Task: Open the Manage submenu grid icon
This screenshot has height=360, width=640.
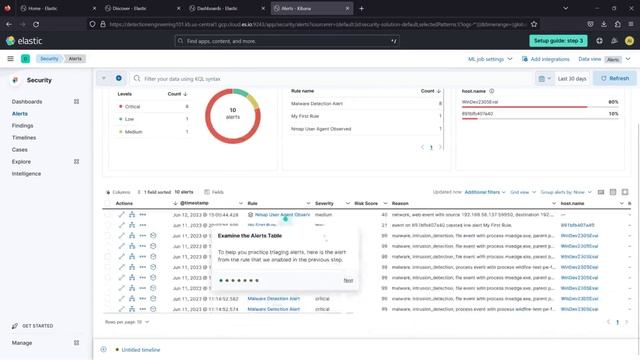Action: click(x=76, y=343)
